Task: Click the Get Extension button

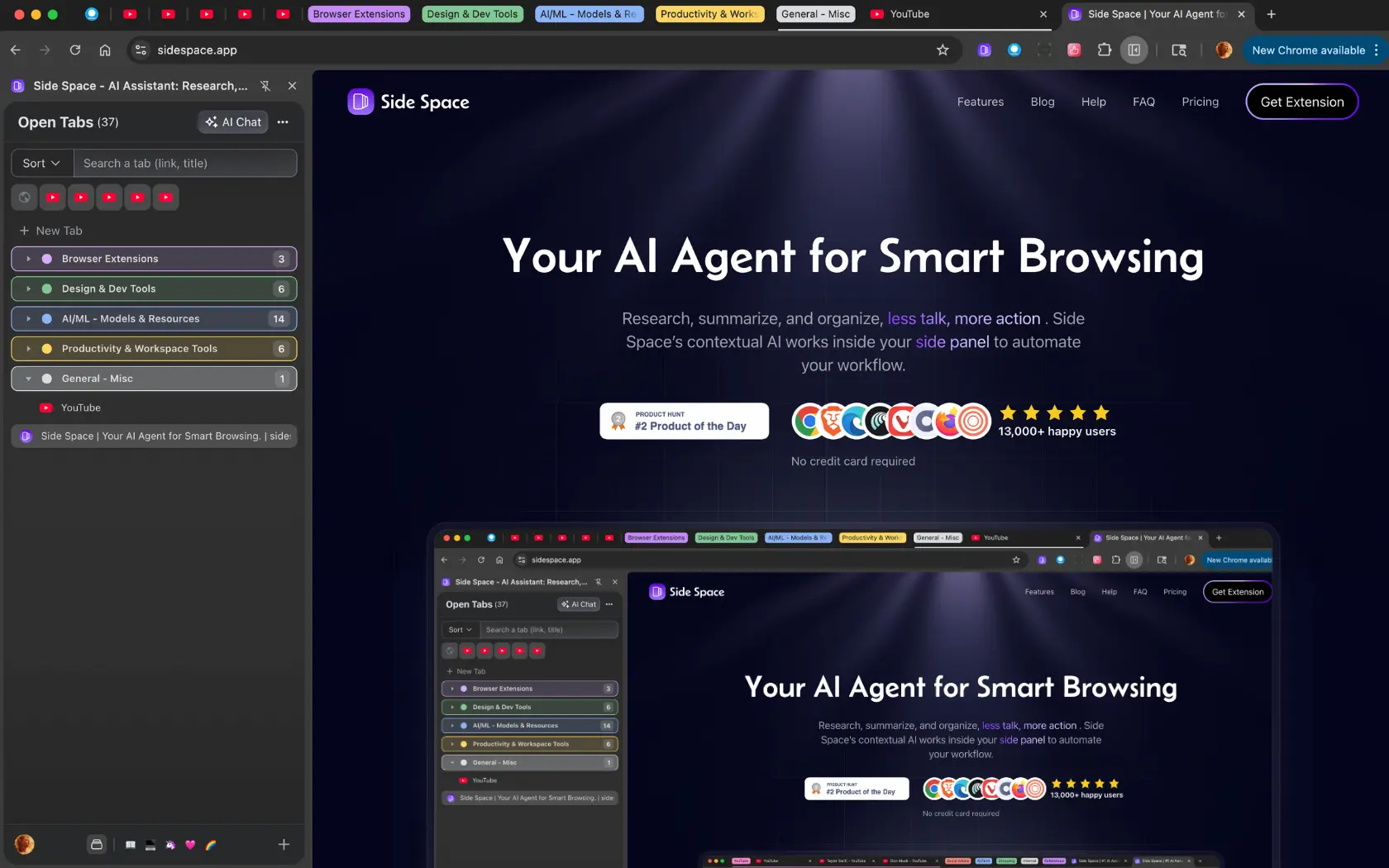Action: pos(1301,102)
